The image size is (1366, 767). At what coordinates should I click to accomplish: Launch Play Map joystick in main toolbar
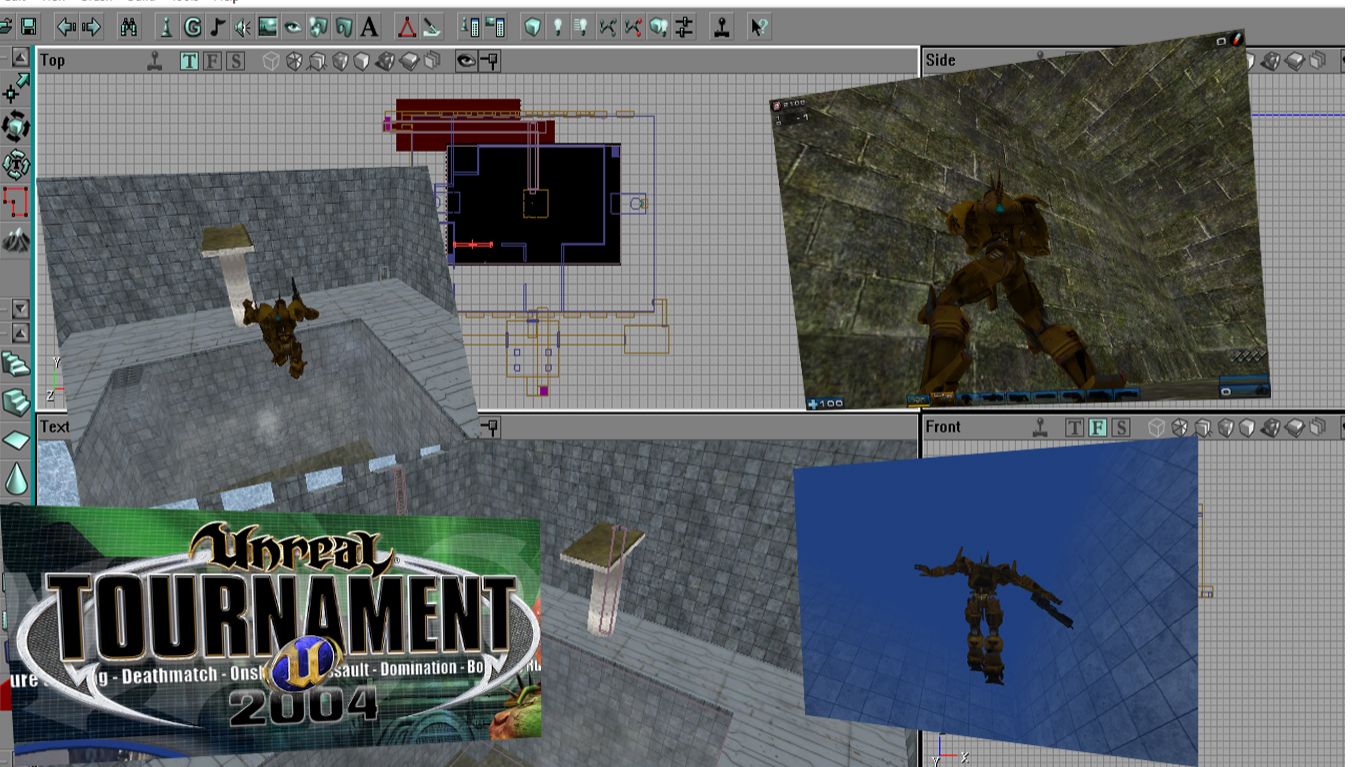[x=721, y=27]
